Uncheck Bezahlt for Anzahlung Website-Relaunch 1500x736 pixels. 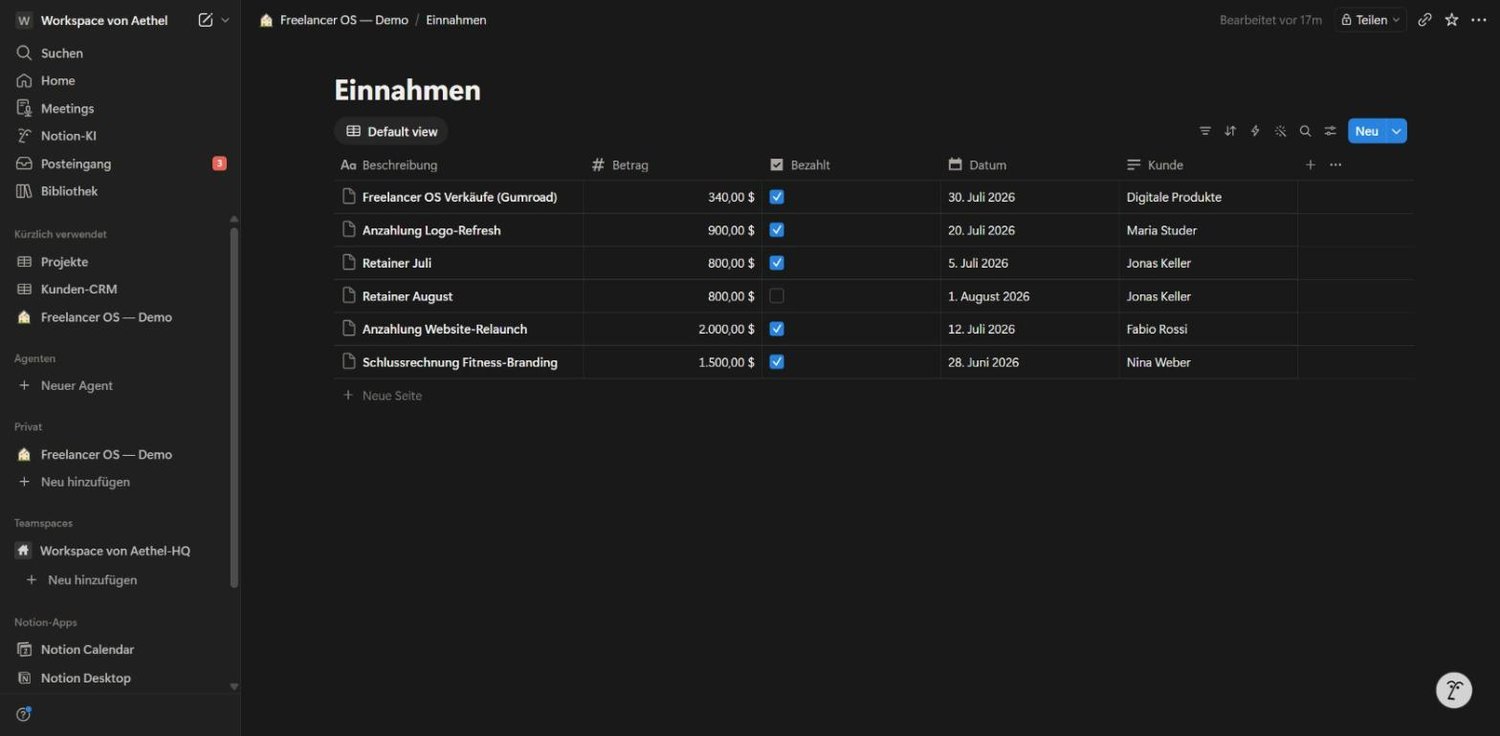777,329
